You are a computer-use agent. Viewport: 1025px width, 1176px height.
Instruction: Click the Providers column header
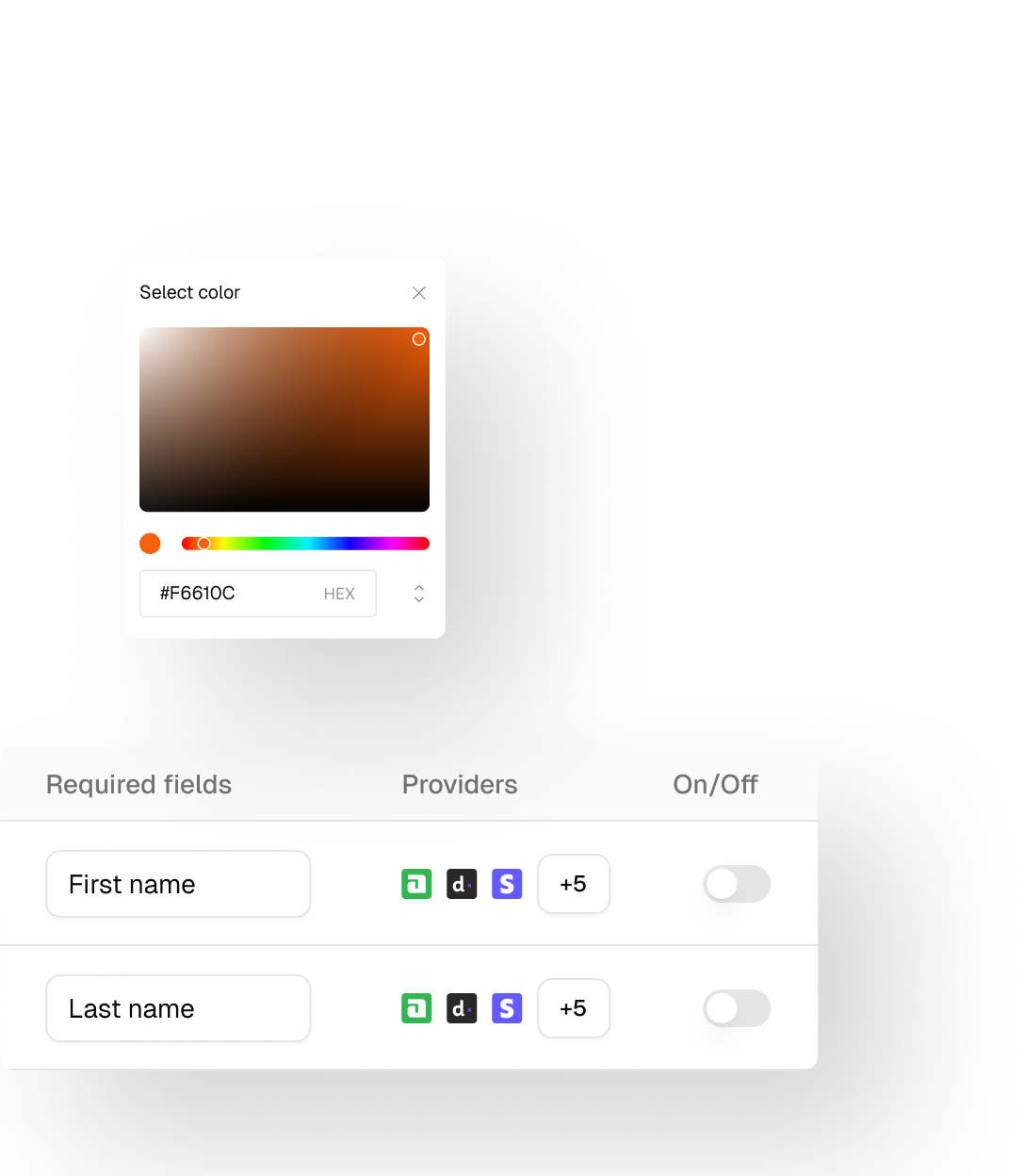click(460, 785)
